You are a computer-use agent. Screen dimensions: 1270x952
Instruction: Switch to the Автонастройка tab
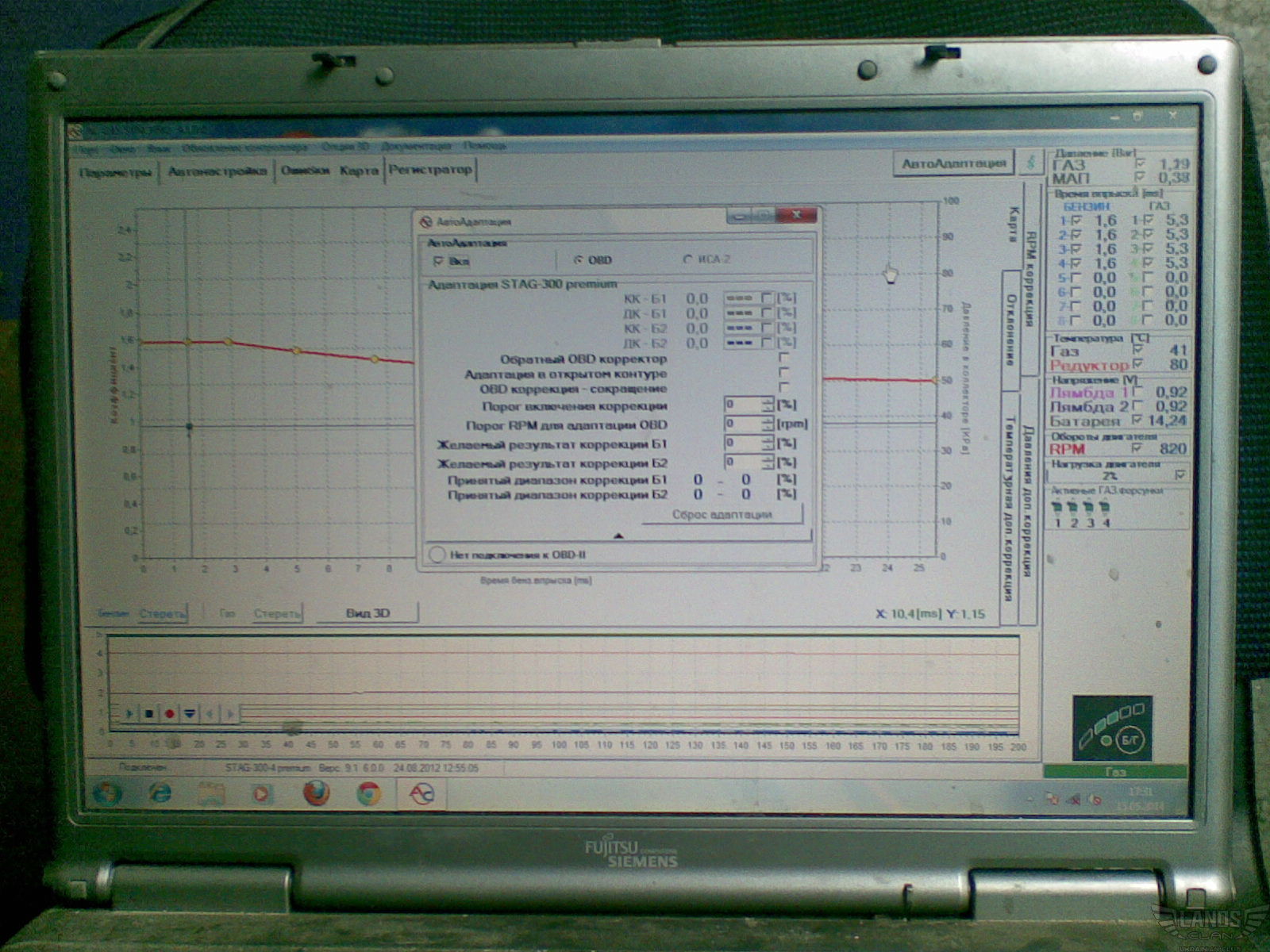click(x=217, y=171)
